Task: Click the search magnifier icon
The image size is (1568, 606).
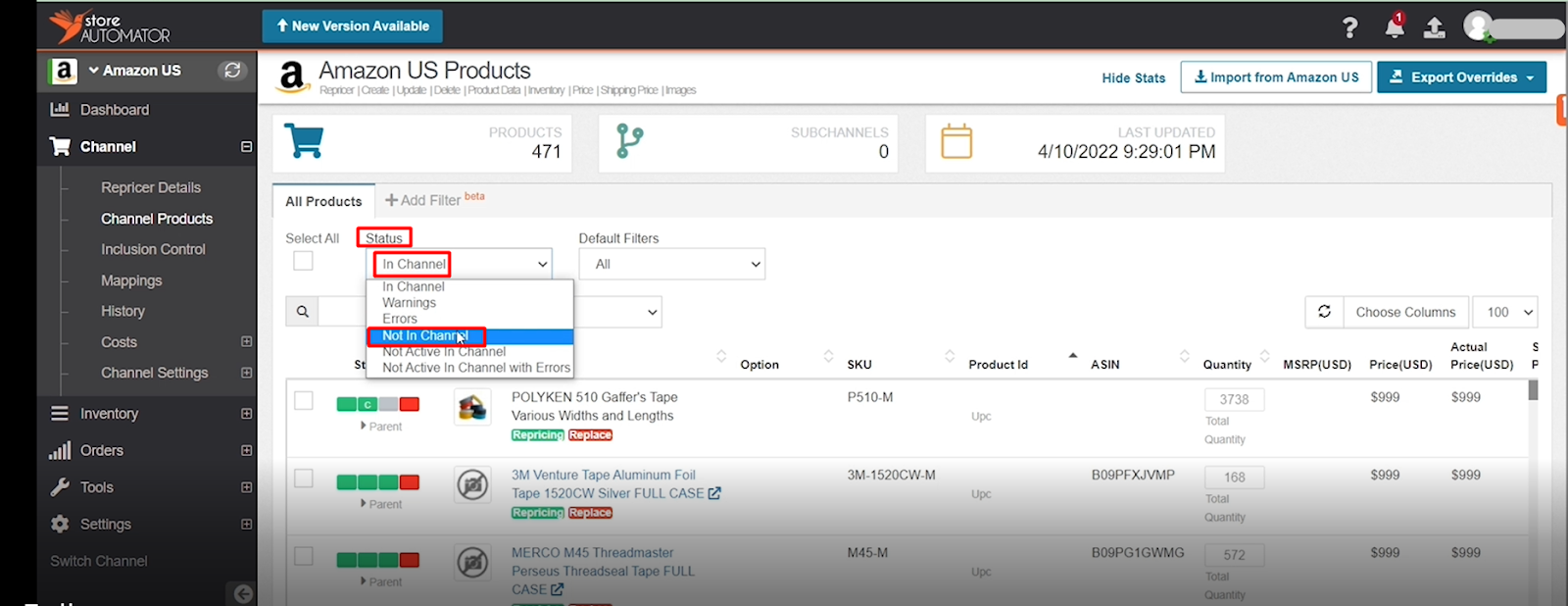Action: (303, 312)
